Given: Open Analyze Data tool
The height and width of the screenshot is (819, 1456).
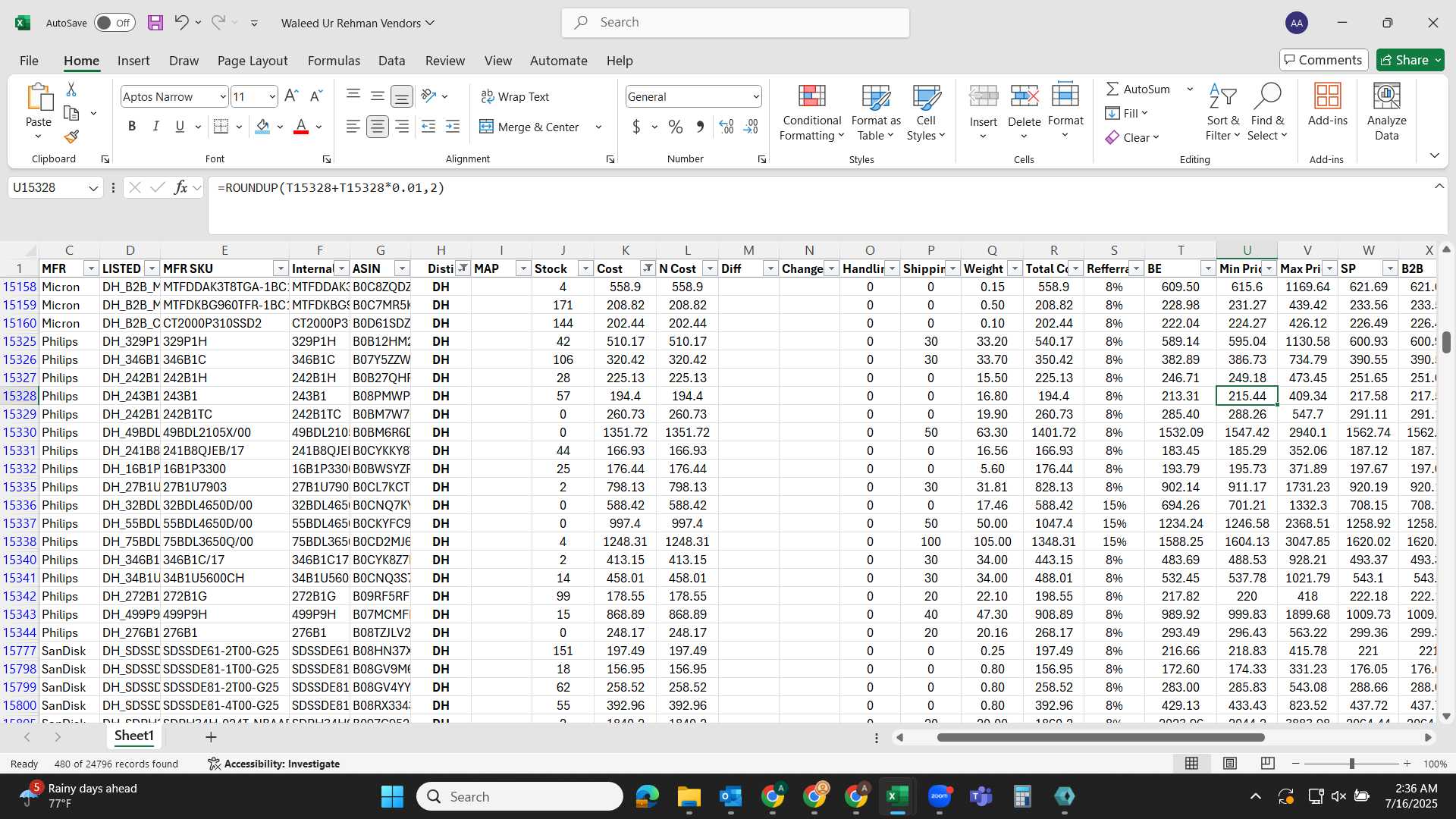Looking at the screenshot, I should coord(1386,112).
